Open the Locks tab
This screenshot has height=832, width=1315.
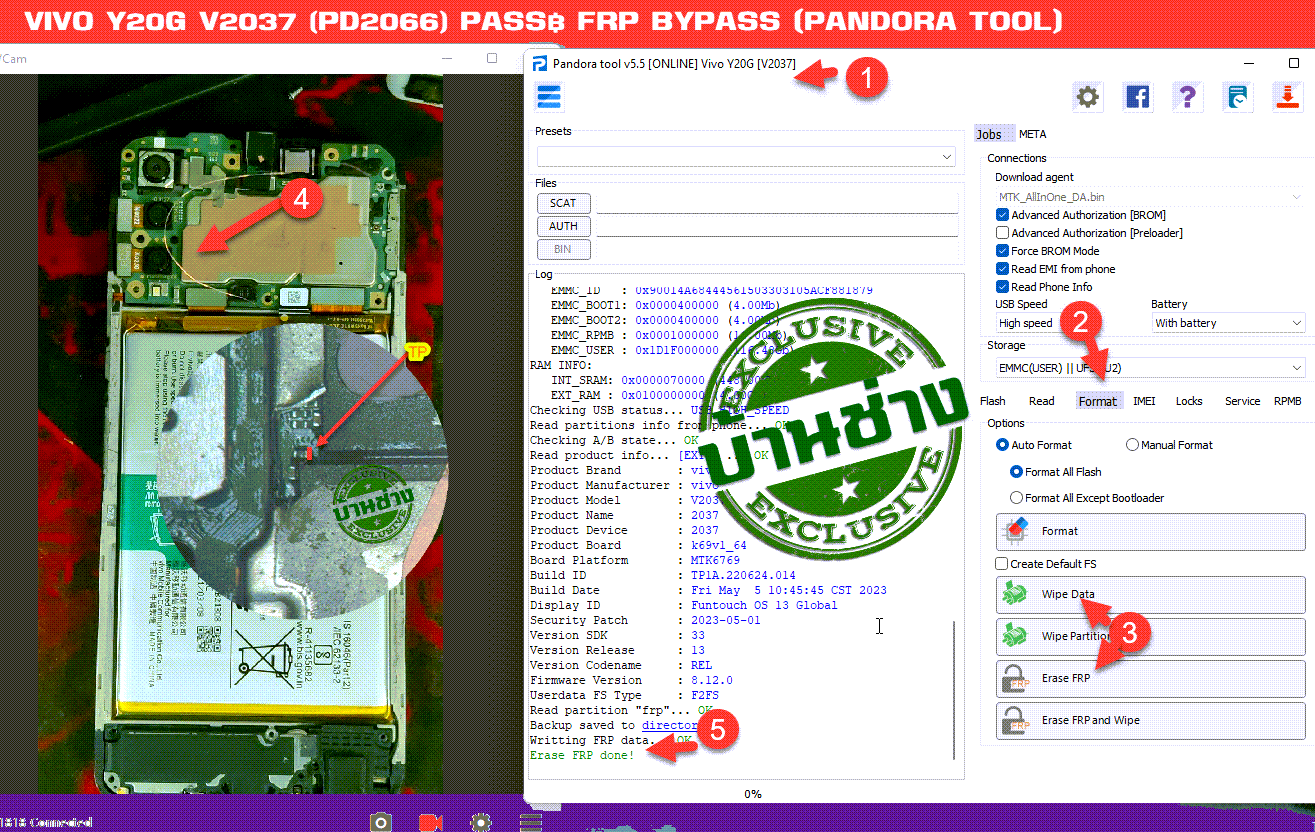(x=1189, y=401)
